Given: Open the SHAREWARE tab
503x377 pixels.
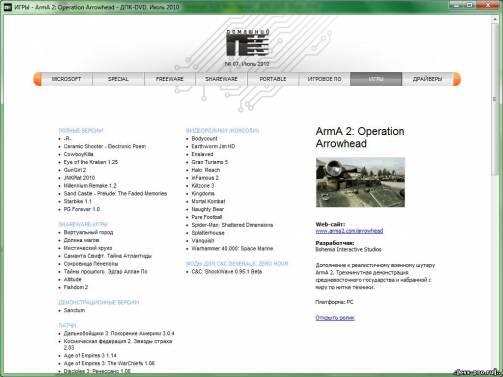Looking at the screenshot, I should (x=221, y=79).
